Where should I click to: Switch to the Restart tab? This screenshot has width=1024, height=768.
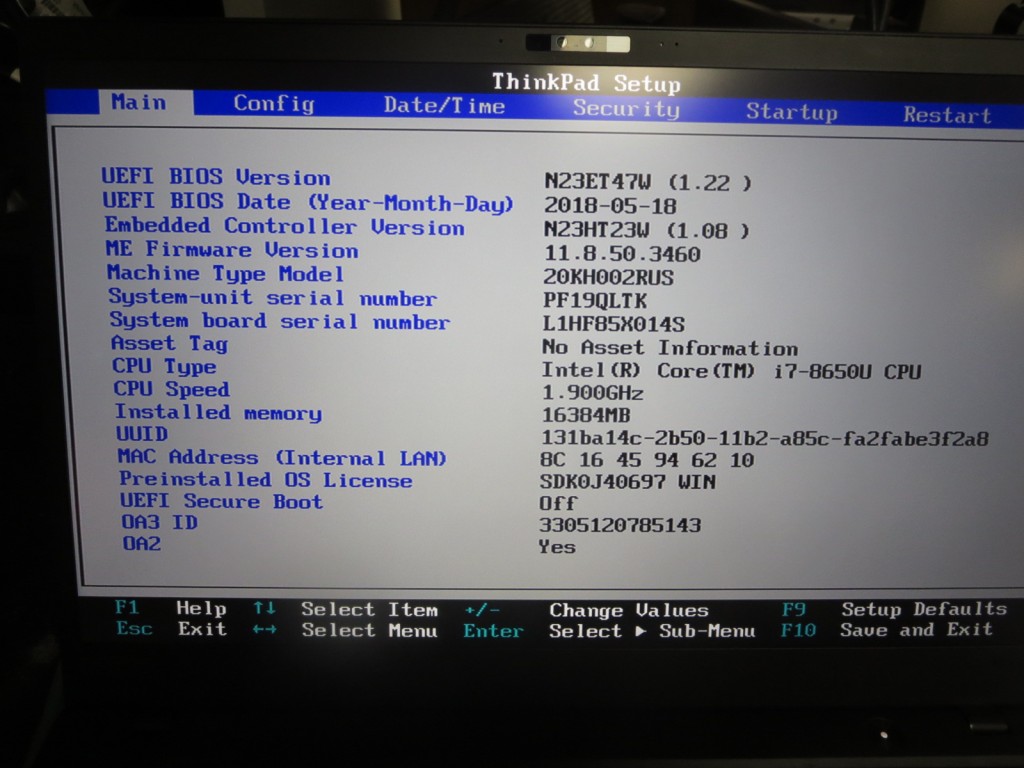point(947,115)
